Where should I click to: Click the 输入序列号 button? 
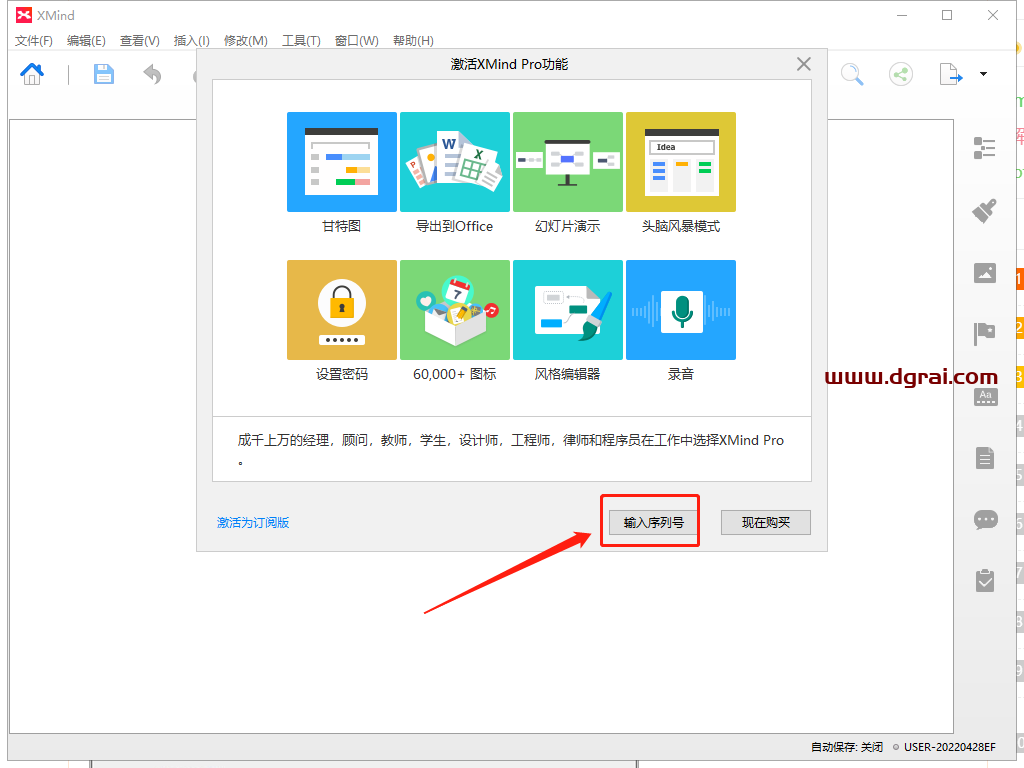pos(650,521)
